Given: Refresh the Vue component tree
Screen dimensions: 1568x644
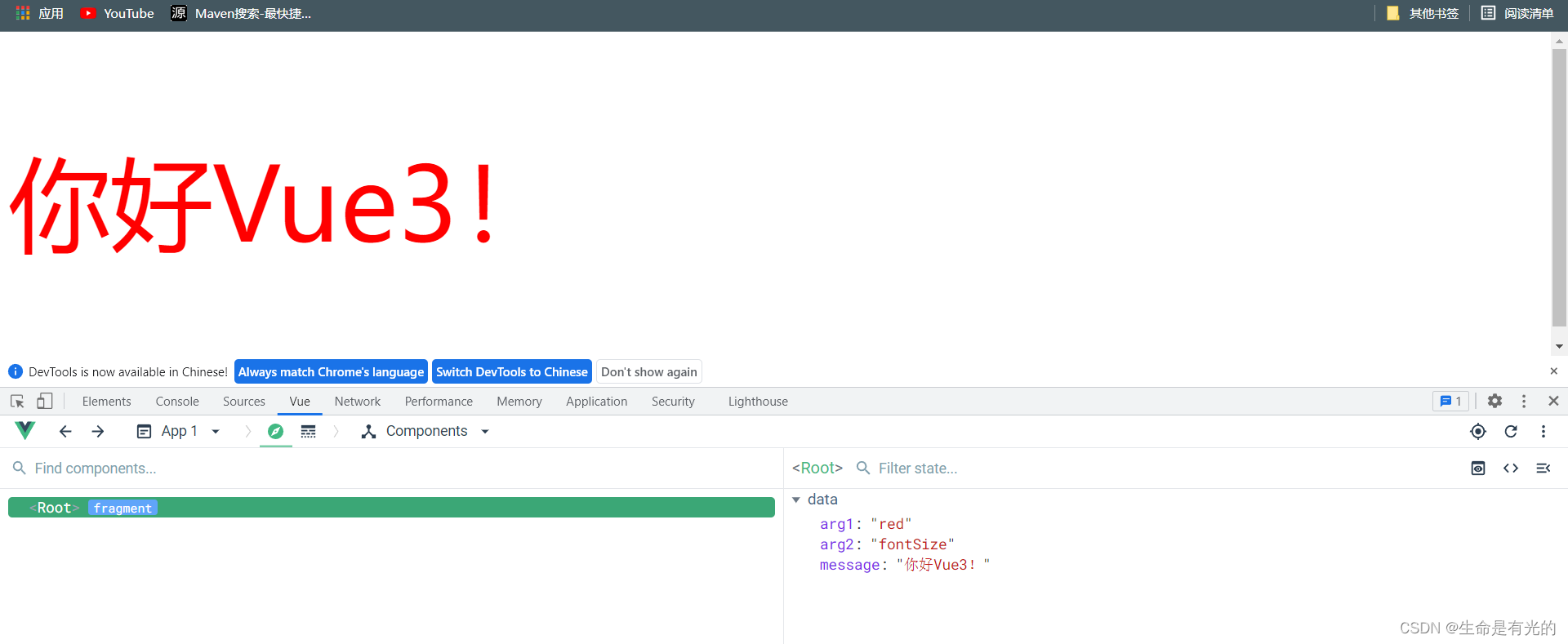Looking at the screenshot, I should [1511, 431].
